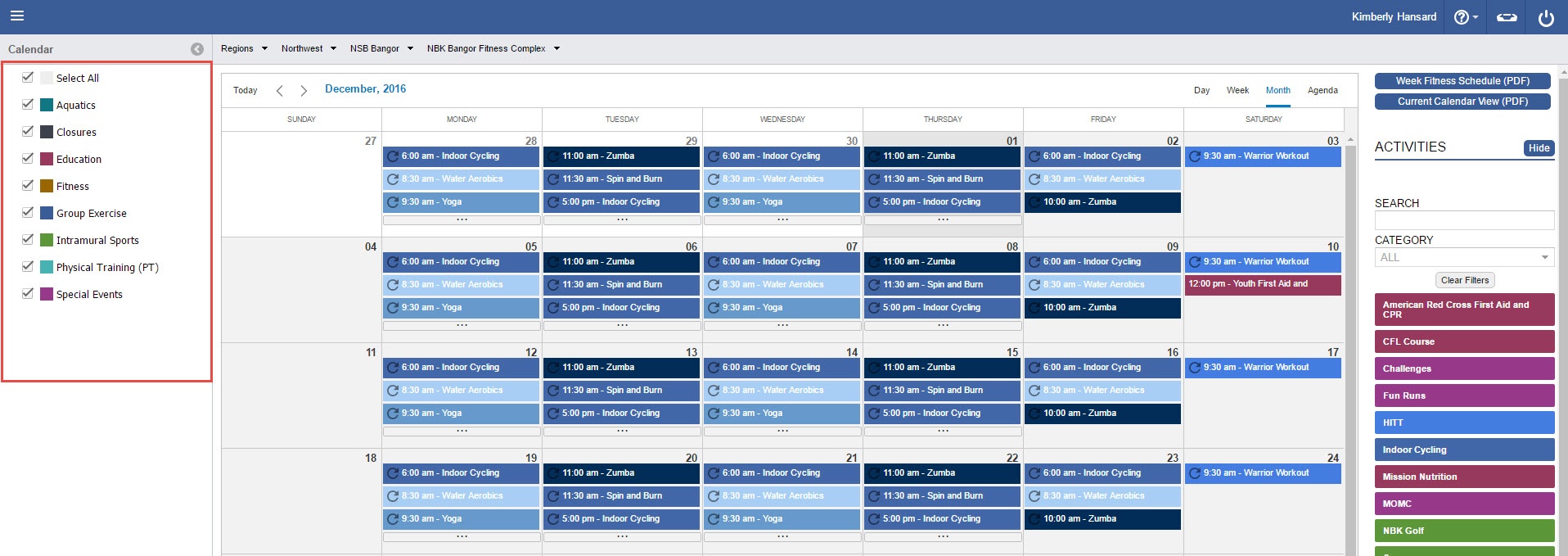Go to previous month arrow
1568x556 pixels.
click(x=280, y=90)
